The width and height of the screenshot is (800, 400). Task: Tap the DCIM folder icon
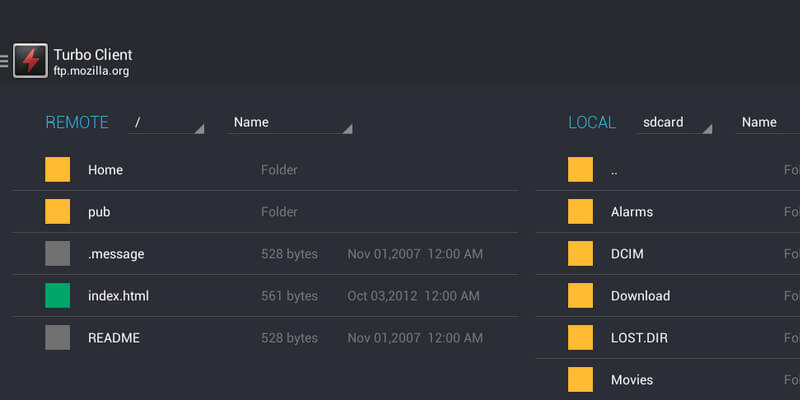[580, 254]
